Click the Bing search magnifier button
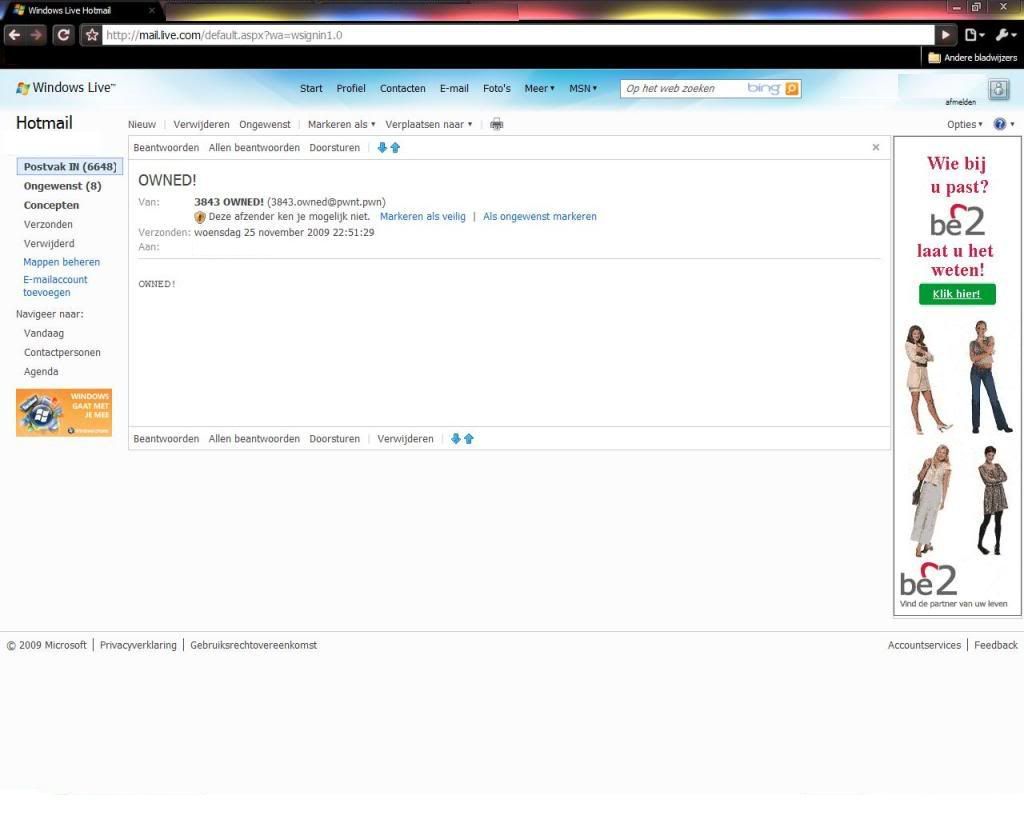The image size is (1024, 819). tap(792, 88)
